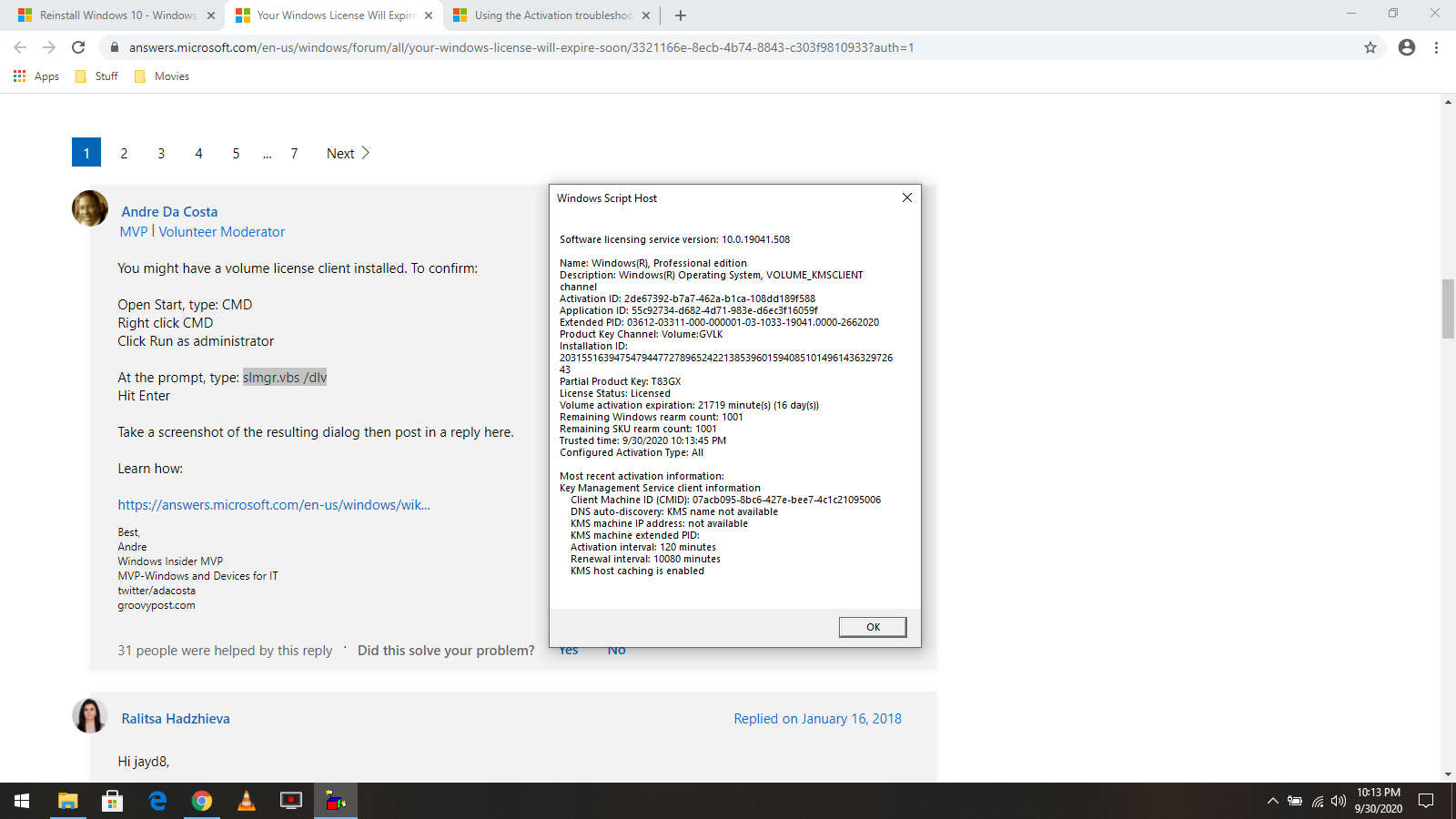Go to page 7 of replies
Viewport: 1456px width, 819px height.
294,153
